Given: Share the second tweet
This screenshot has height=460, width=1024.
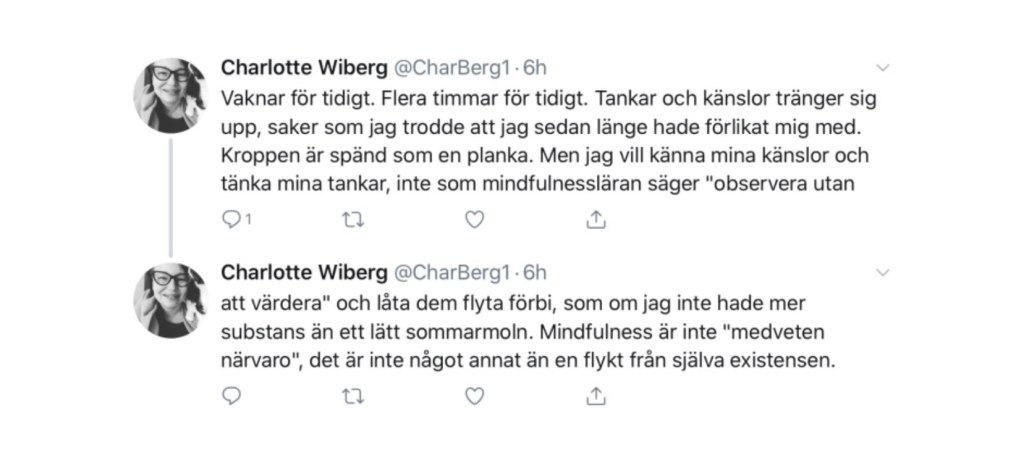Looking at the screenshot, I should coord(595,397).
